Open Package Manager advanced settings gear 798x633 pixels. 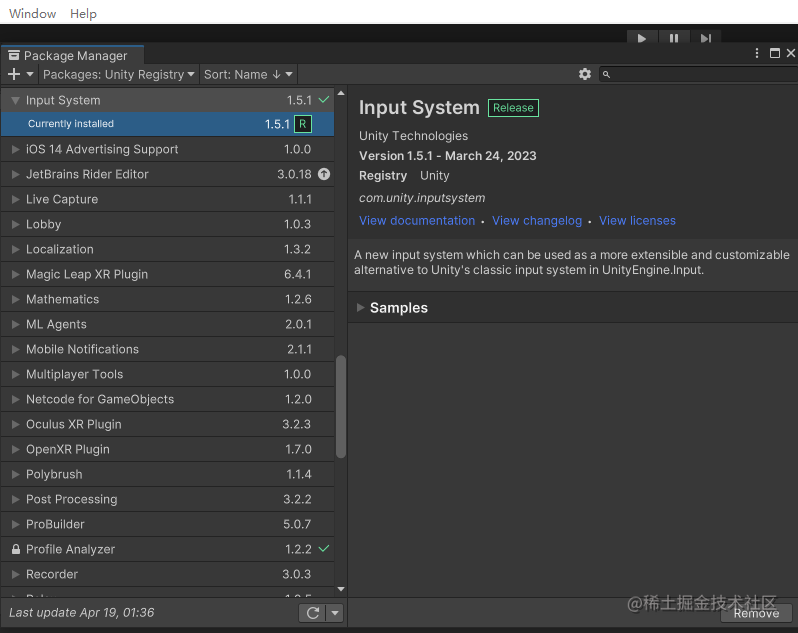(585, 74)
